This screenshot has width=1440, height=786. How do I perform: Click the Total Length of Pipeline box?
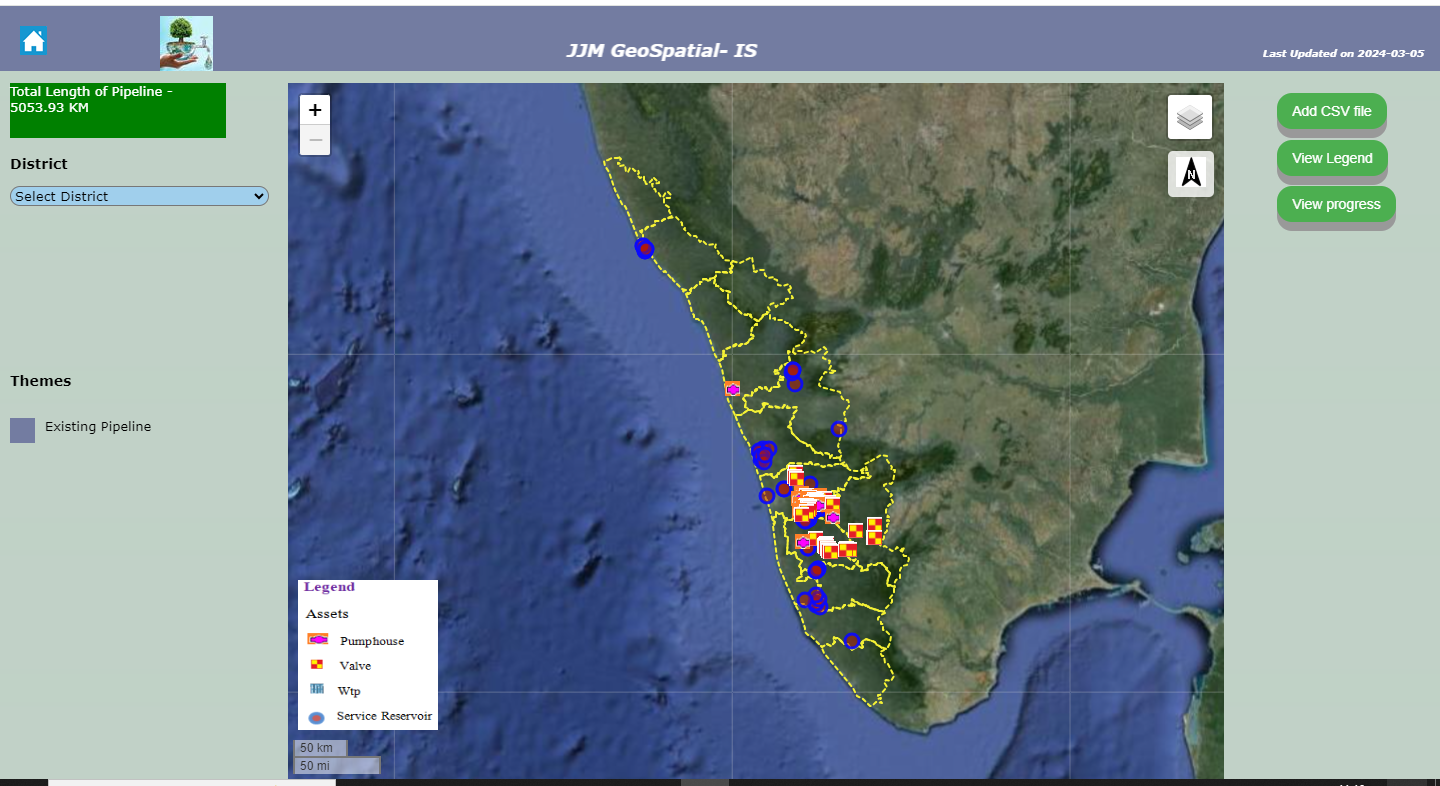pos(118,110)
